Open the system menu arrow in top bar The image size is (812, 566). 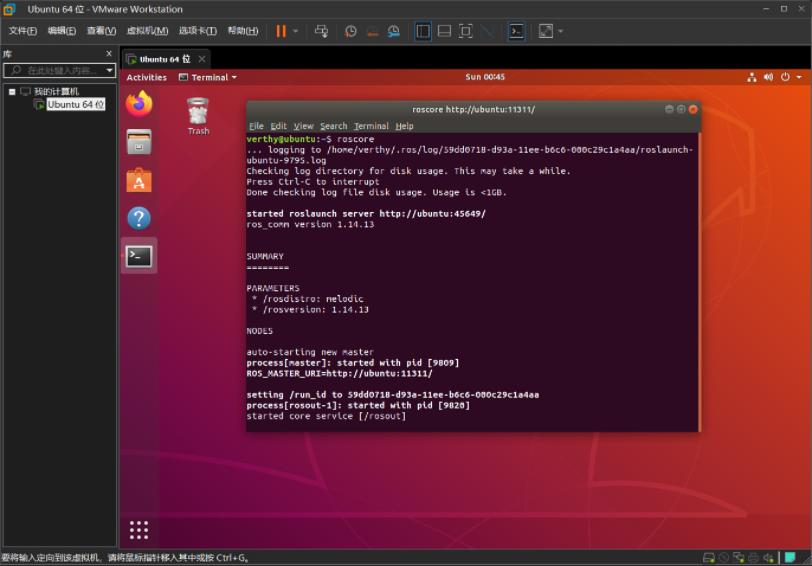799,77
